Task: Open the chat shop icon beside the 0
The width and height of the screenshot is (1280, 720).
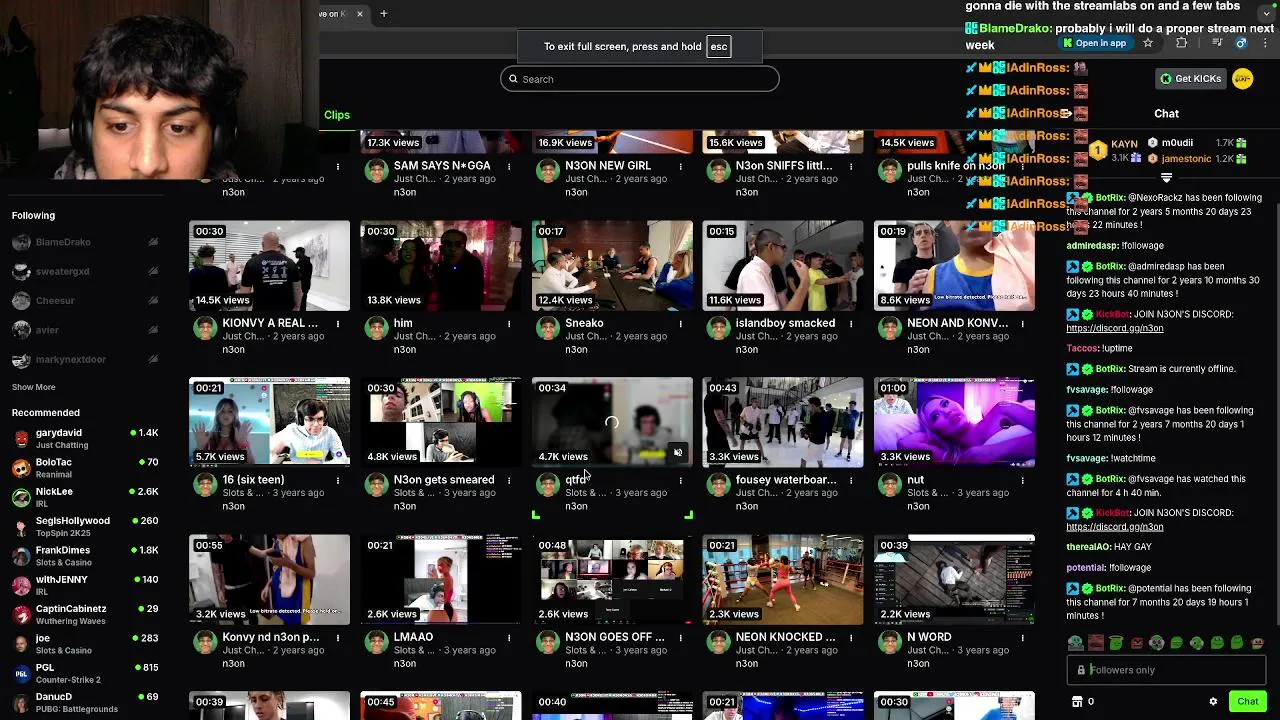Action: pyautogui.click(x=1077, y=702)
